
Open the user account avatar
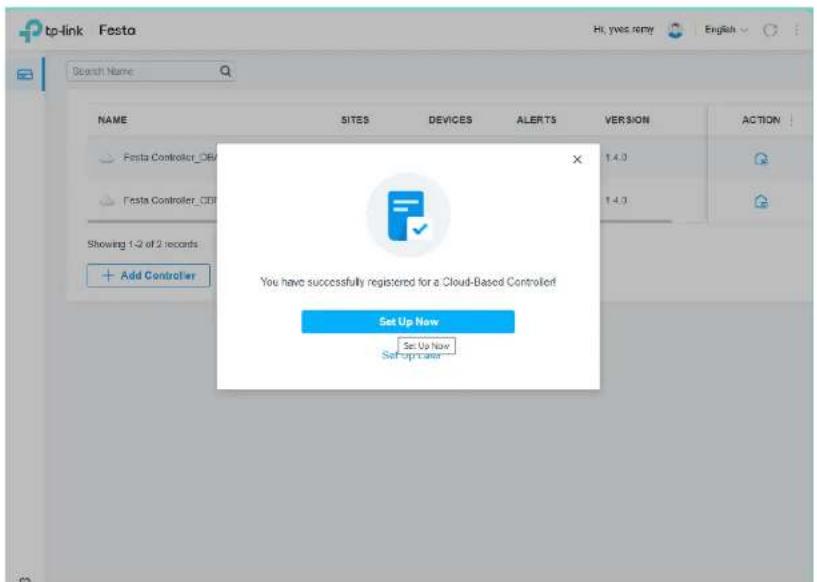(675, 30)
